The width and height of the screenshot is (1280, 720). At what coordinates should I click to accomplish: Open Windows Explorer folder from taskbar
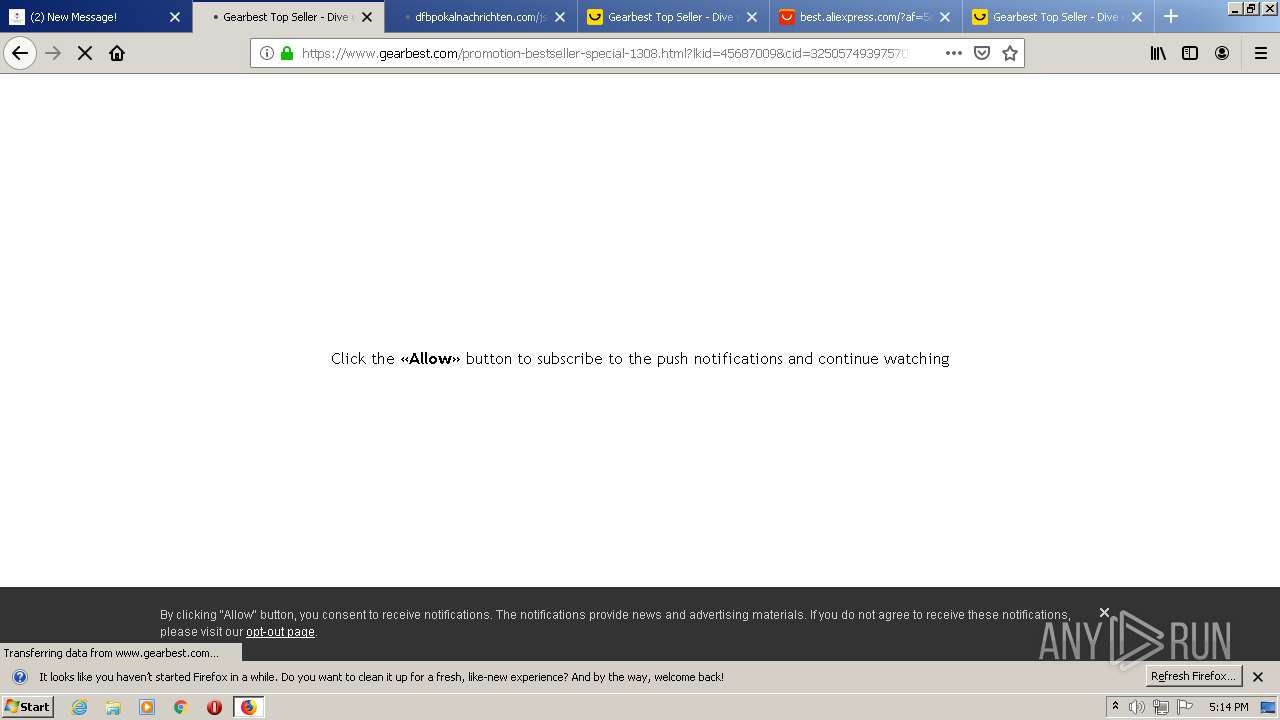(113, 707)
